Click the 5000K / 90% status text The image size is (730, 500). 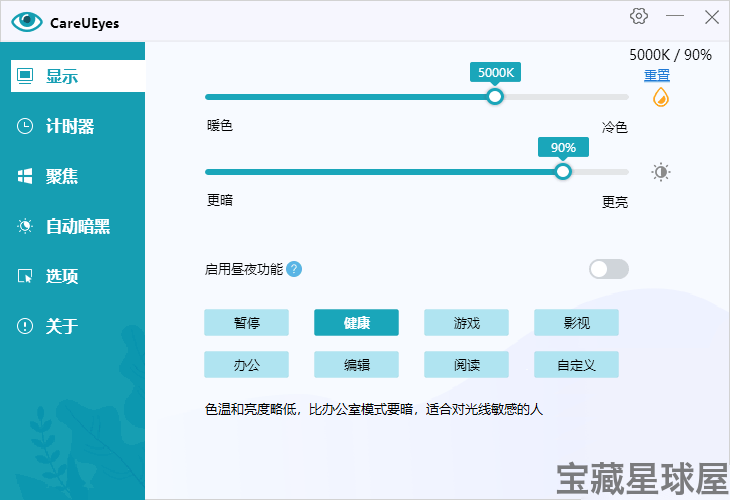(670, 55)
